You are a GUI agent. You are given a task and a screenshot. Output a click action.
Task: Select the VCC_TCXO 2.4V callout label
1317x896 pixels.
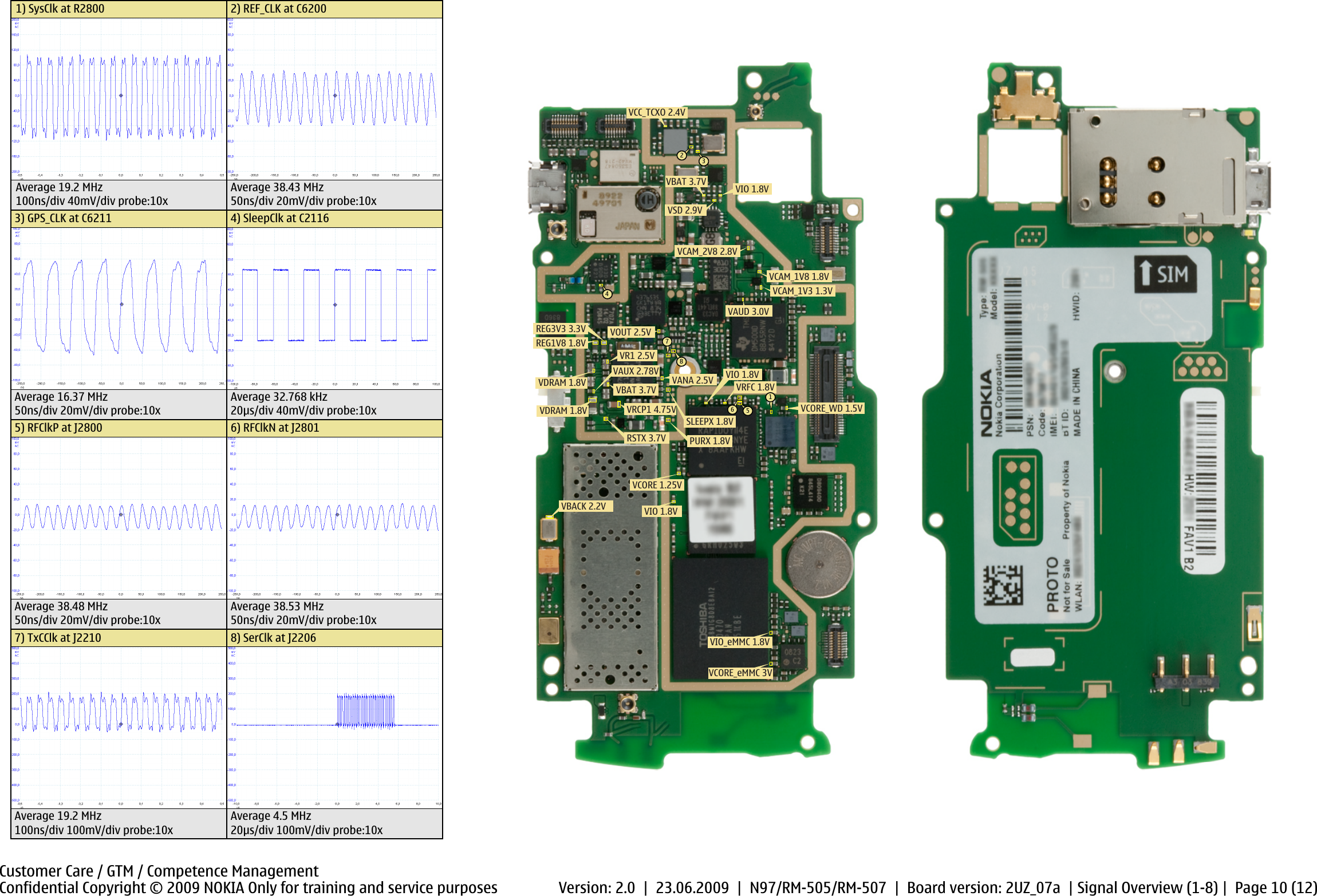coord(657,113)
